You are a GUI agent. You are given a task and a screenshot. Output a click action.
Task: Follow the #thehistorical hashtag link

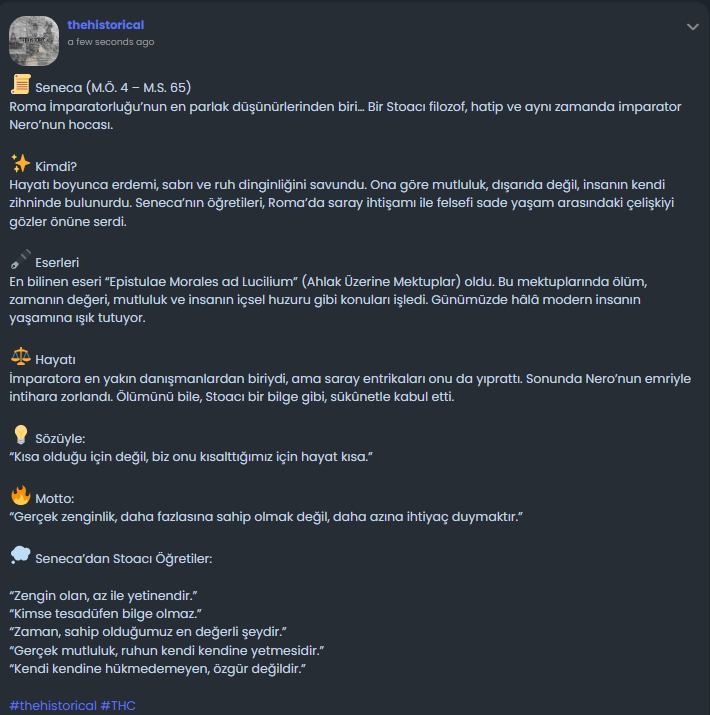click(x=53, y=705)
